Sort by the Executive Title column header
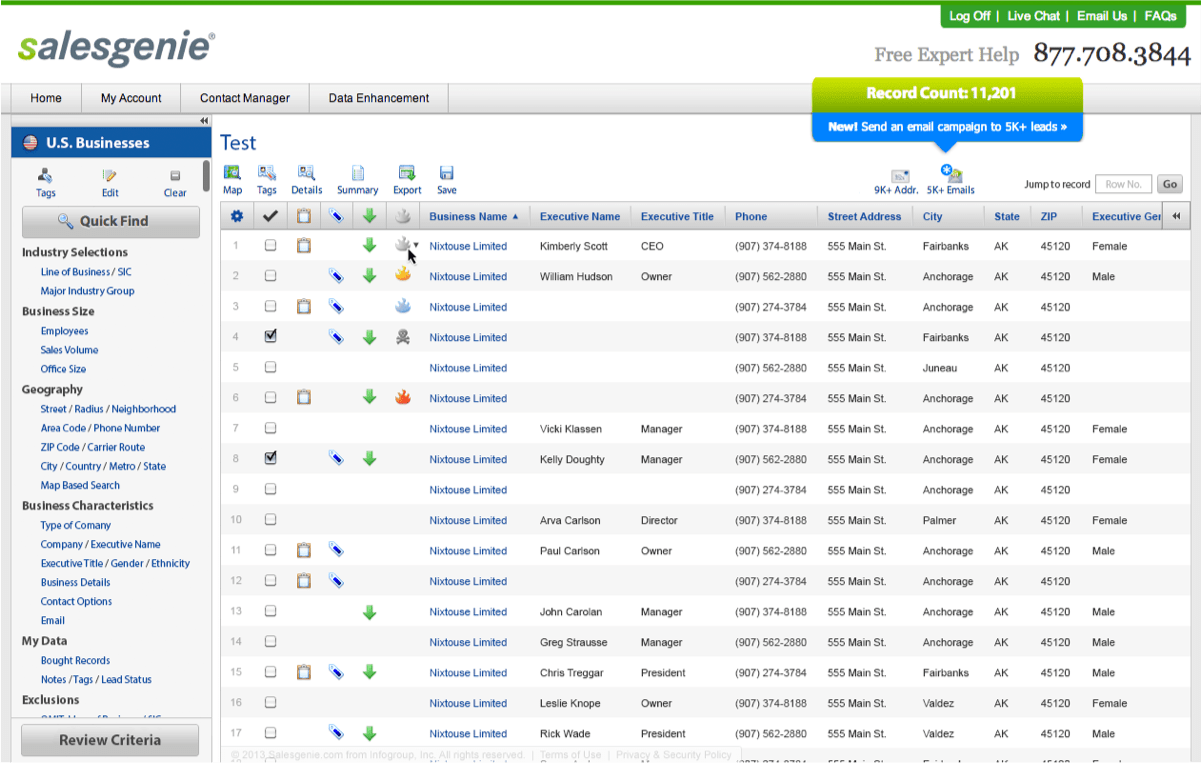This screenshot has width=1201, height=763. (x=677, y=216)
